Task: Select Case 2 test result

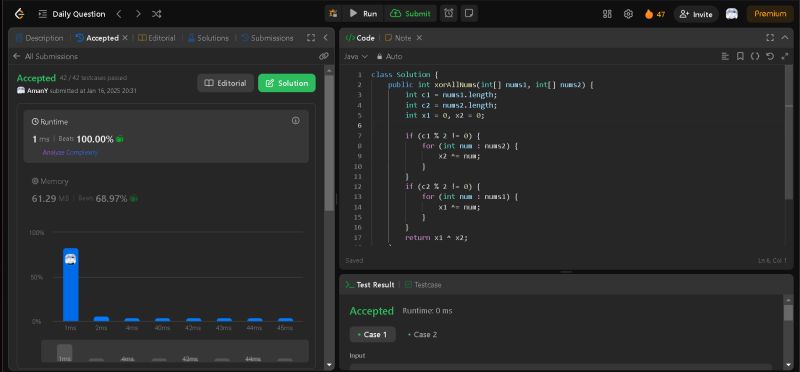Action: [x=422, y=334]
